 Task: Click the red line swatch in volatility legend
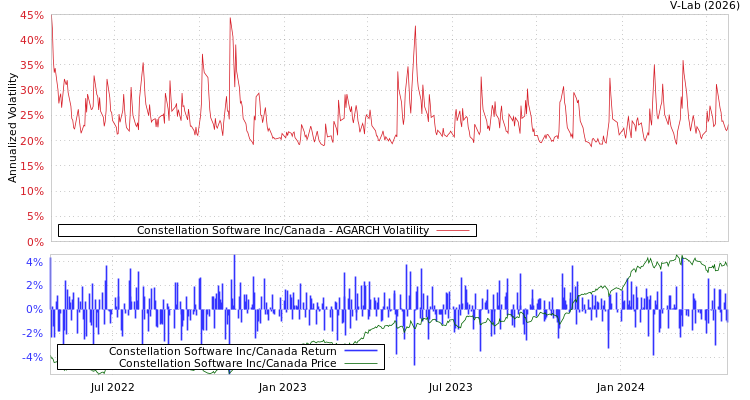(453, 231)
